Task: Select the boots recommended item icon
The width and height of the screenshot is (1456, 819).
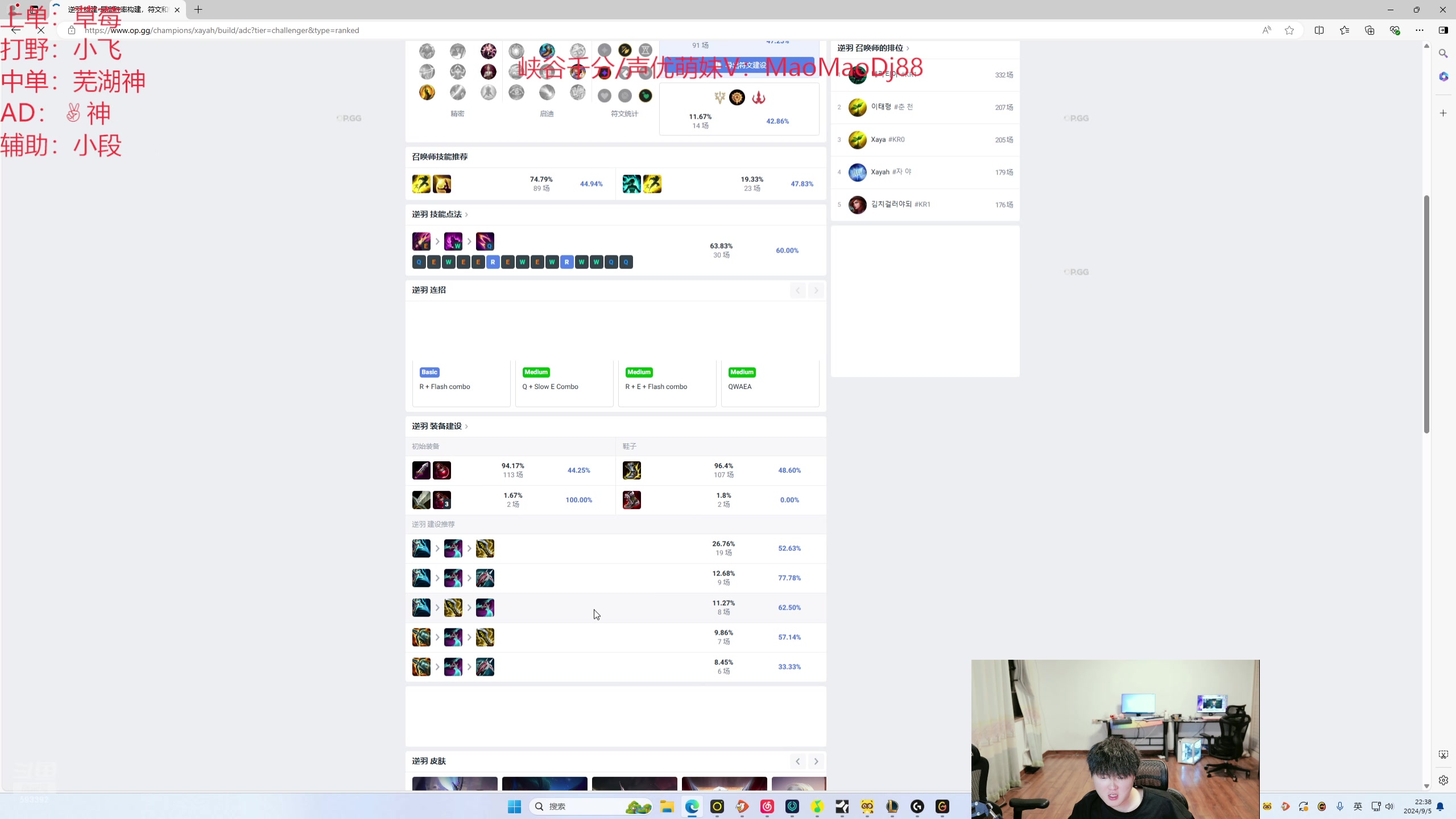Action: click(631, 470)
